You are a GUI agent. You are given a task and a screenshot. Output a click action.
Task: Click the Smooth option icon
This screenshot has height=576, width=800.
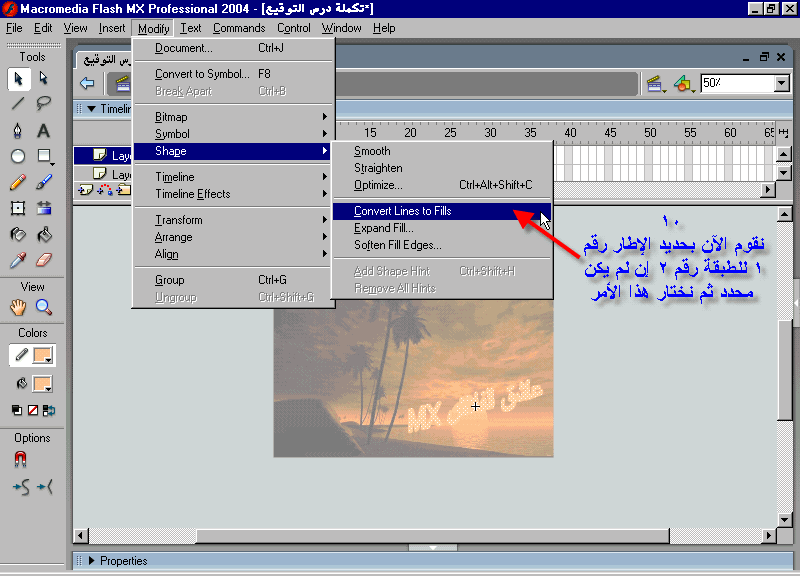21,487
